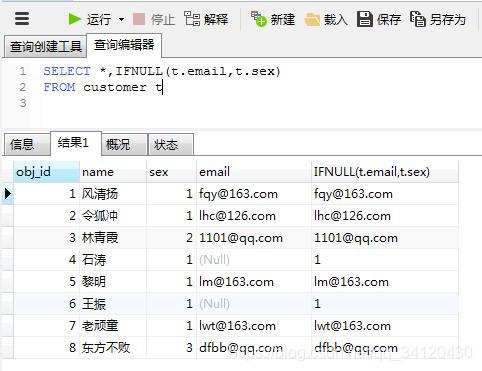Viewport: 482px width, 371px height.
Task: Click IFNULL result cell for 王振 row
Action: pyautogui.click(x=385, y=304)
